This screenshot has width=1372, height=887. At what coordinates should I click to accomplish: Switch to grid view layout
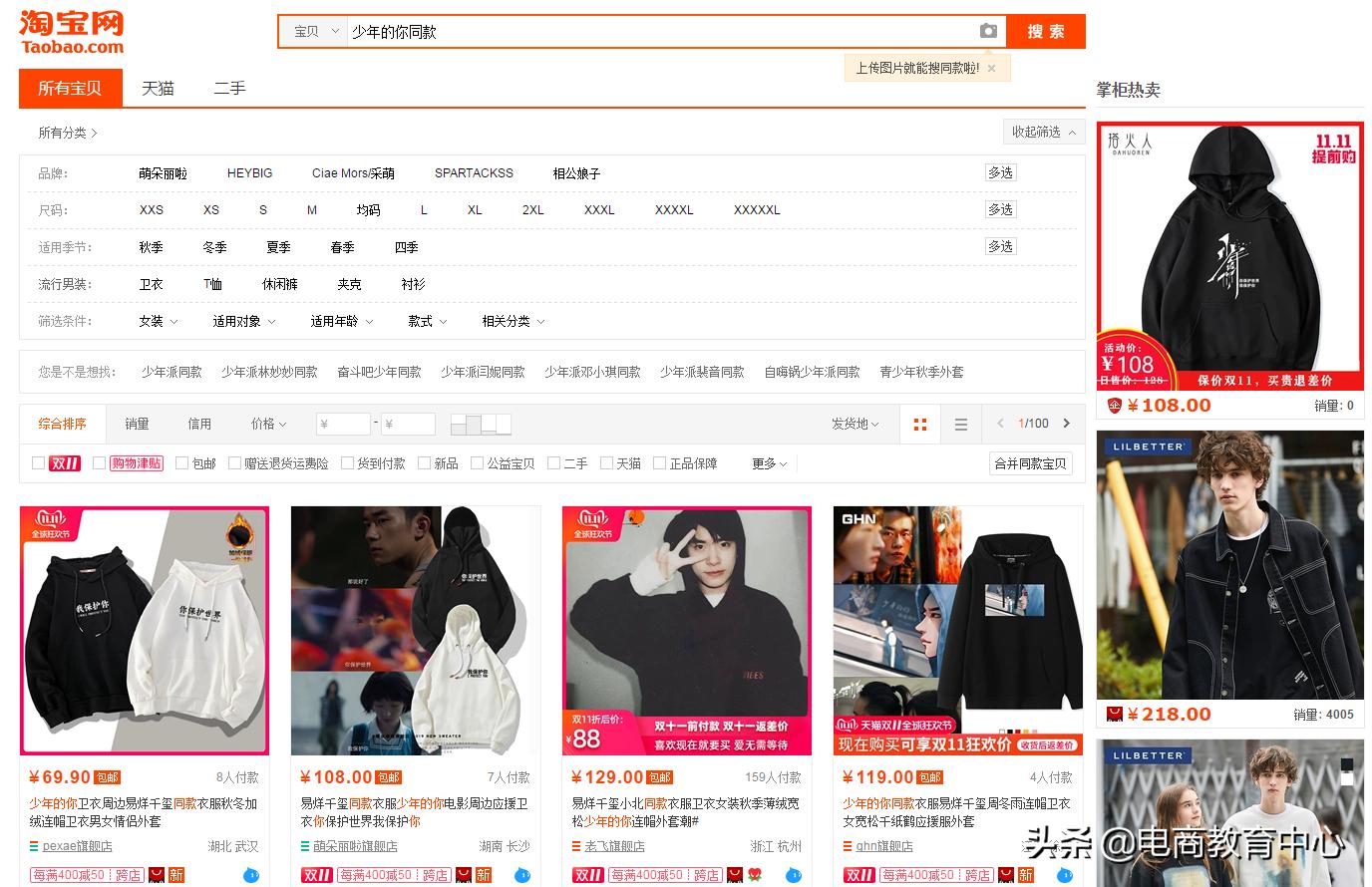tap(919, 423)
